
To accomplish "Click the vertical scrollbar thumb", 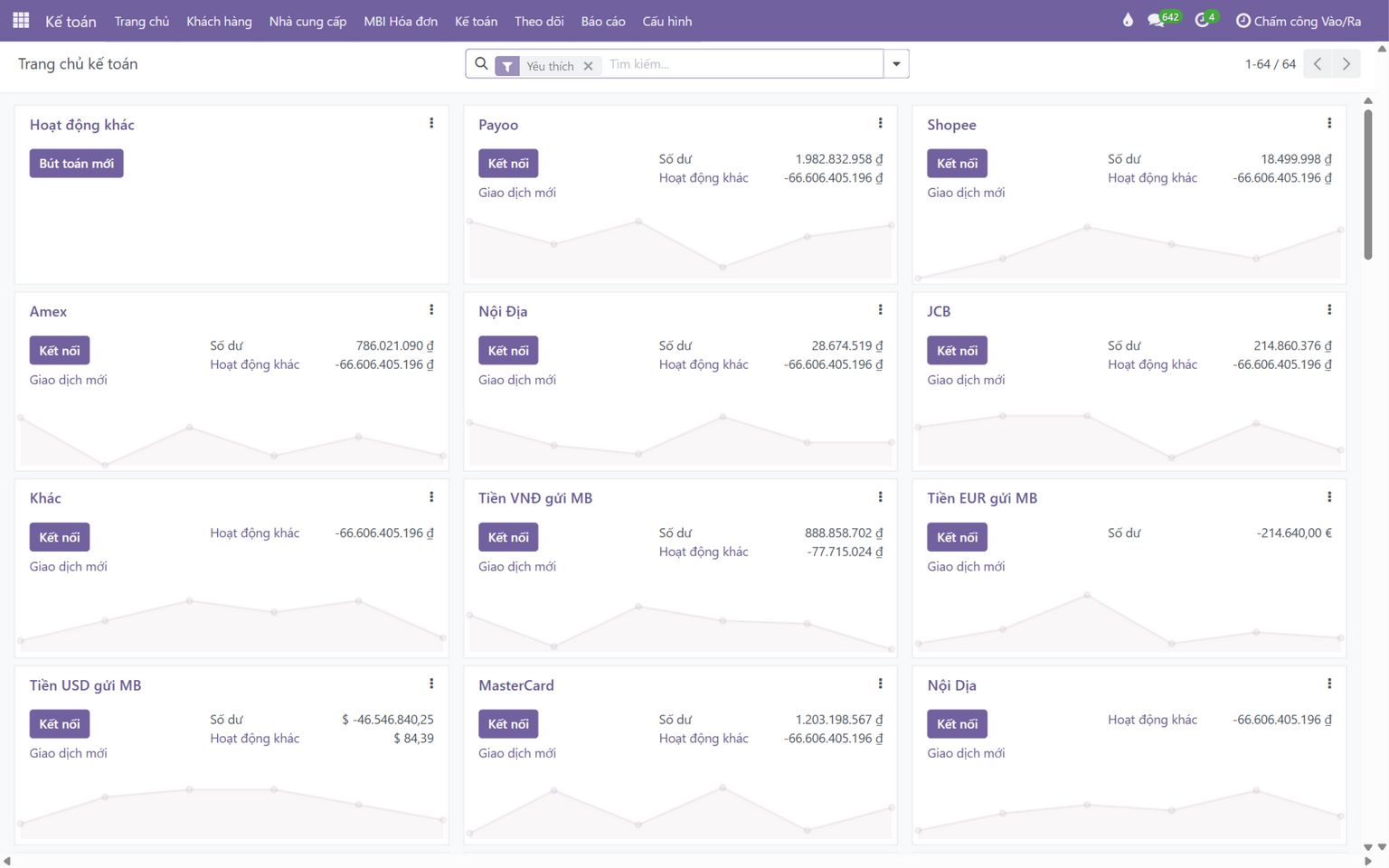I will (1368, 184).
